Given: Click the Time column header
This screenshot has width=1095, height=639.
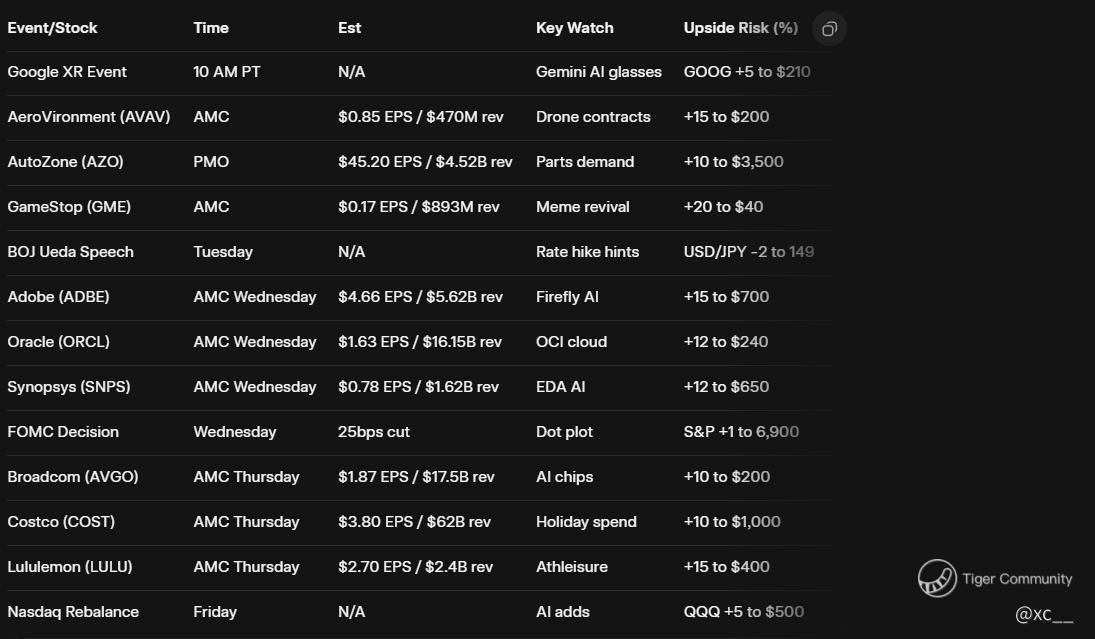Looking at the screenshot, I should coord(211,28).
